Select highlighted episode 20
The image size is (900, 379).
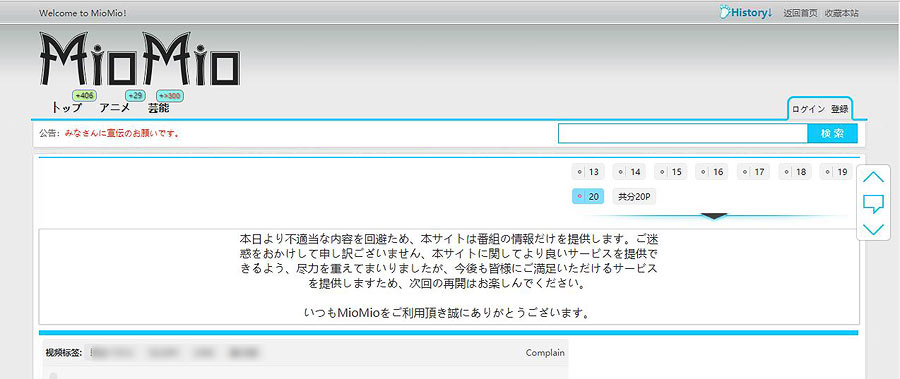[x=588, y=196]
